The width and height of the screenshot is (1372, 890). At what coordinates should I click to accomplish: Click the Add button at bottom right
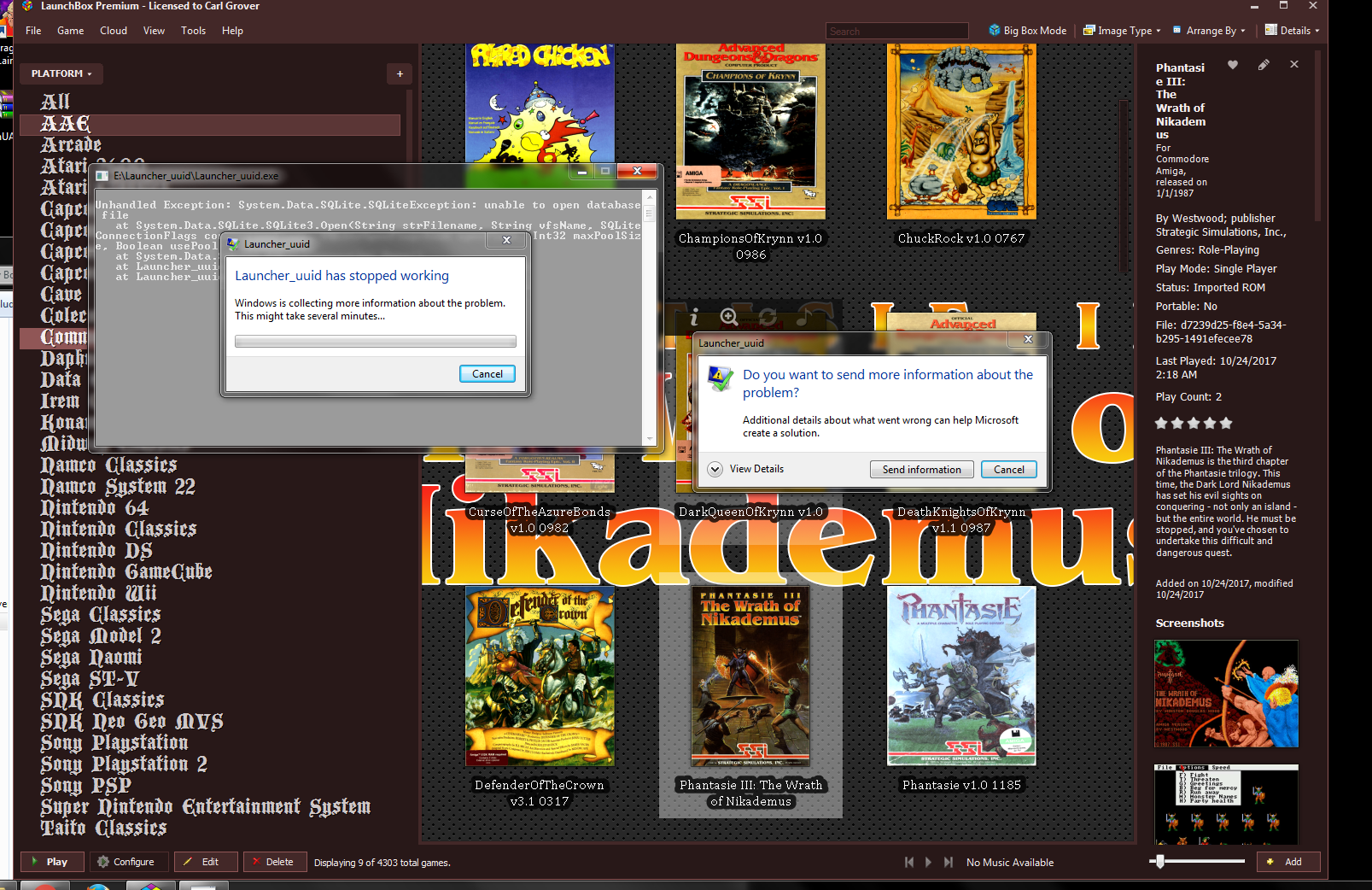pos(1288,862)
